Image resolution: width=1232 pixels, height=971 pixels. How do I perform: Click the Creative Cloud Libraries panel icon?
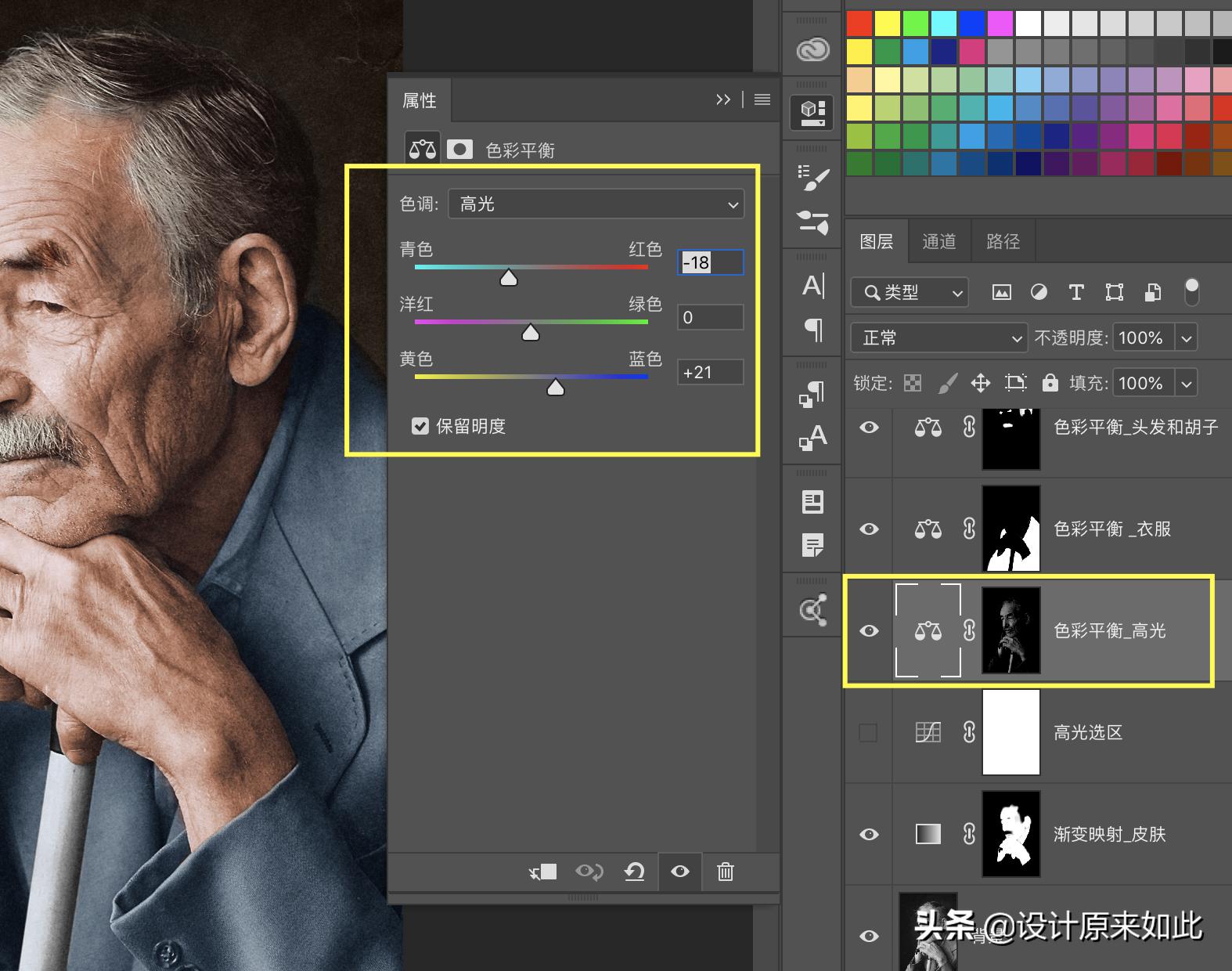pos(812,50)
